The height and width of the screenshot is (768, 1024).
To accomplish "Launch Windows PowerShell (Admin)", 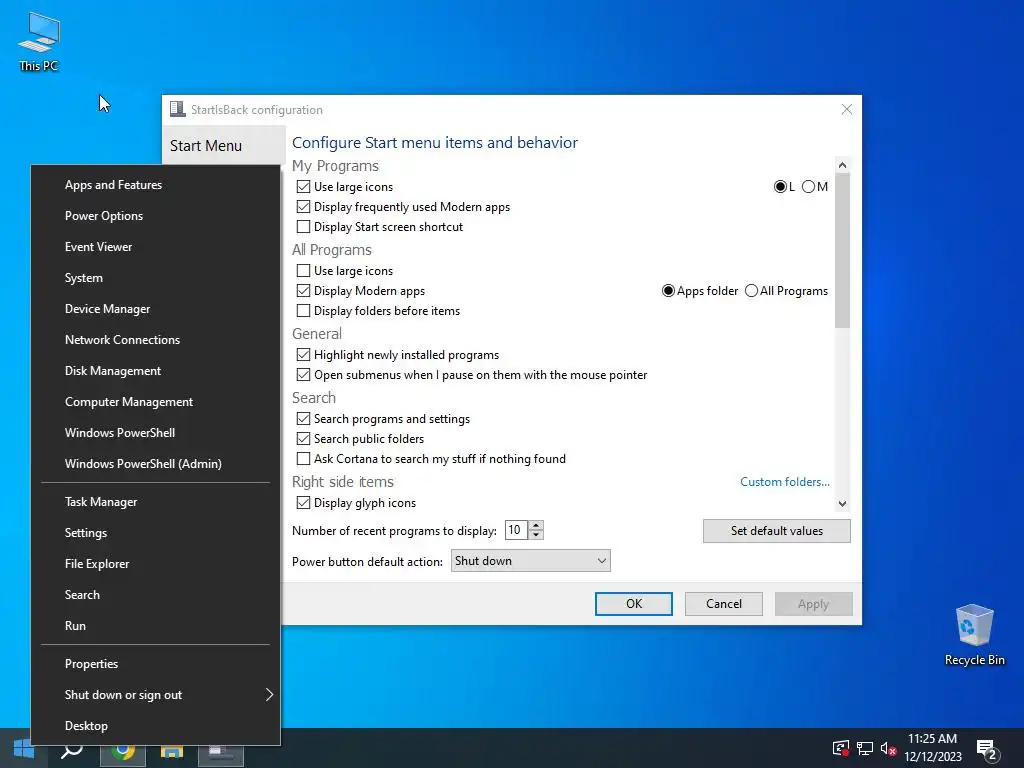I will [x=157, y=464].
